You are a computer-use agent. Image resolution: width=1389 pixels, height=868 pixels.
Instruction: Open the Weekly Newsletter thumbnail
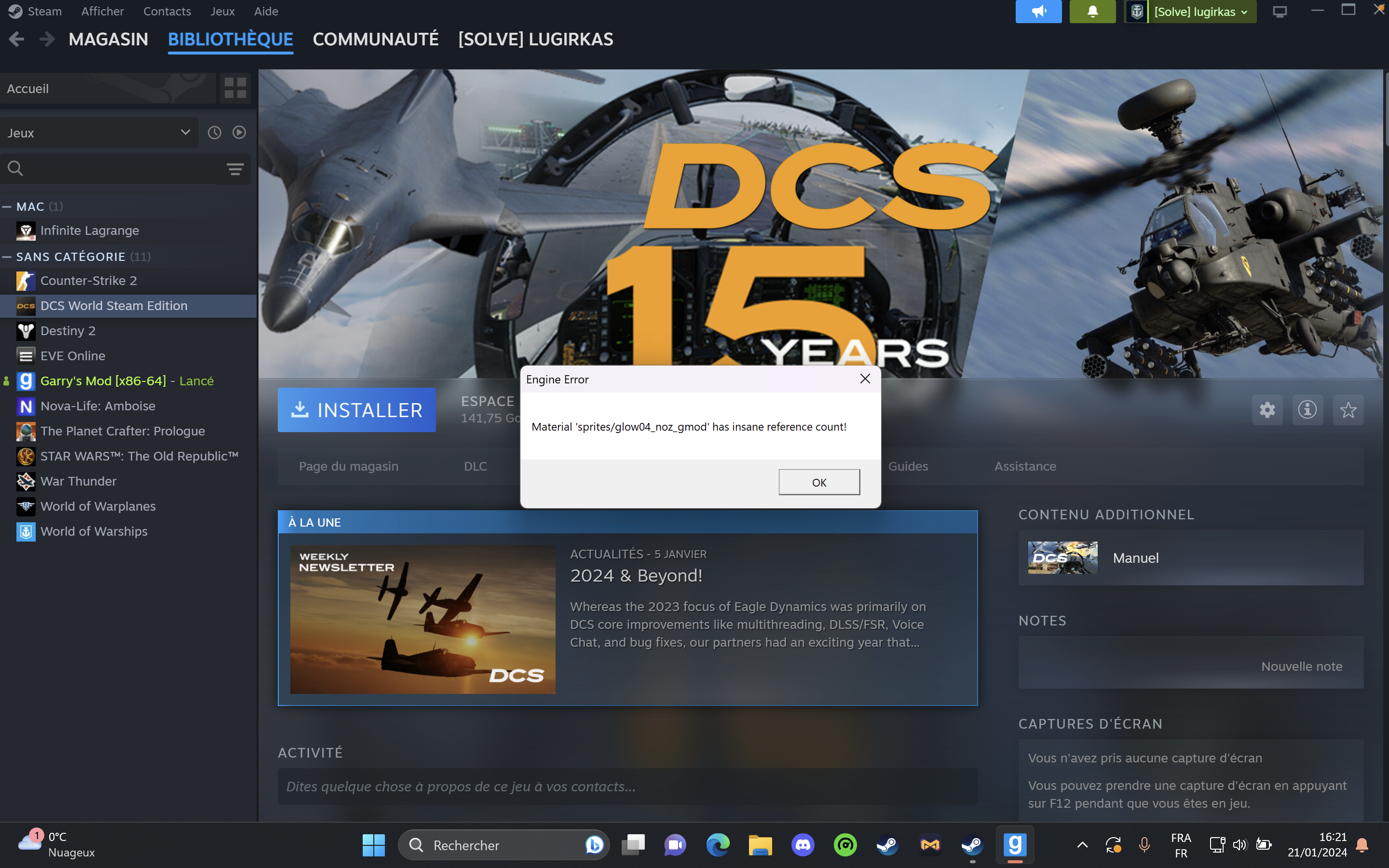pyautogui.click(x=422, y=620)
